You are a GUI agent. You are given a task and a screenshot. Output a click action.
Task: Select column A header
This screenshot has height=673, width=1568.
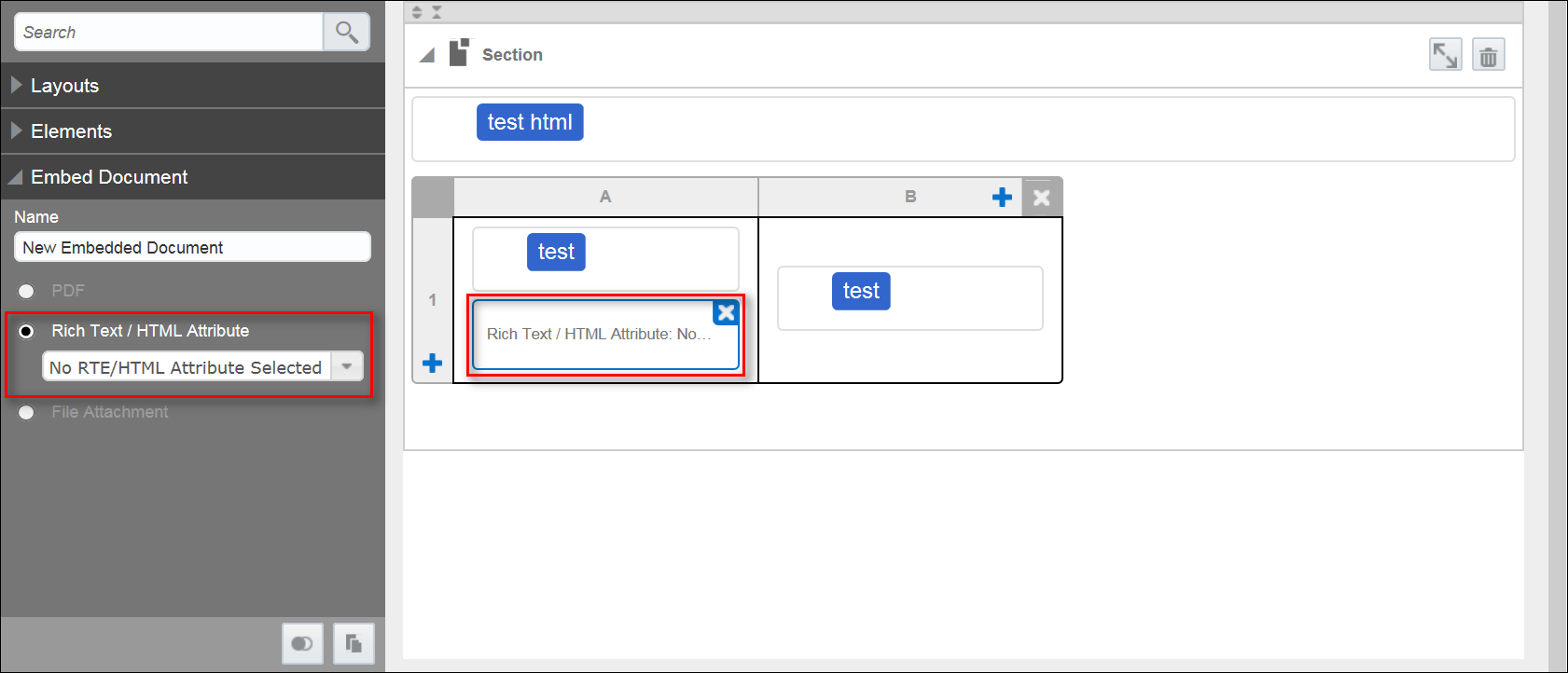coord(605,198)
